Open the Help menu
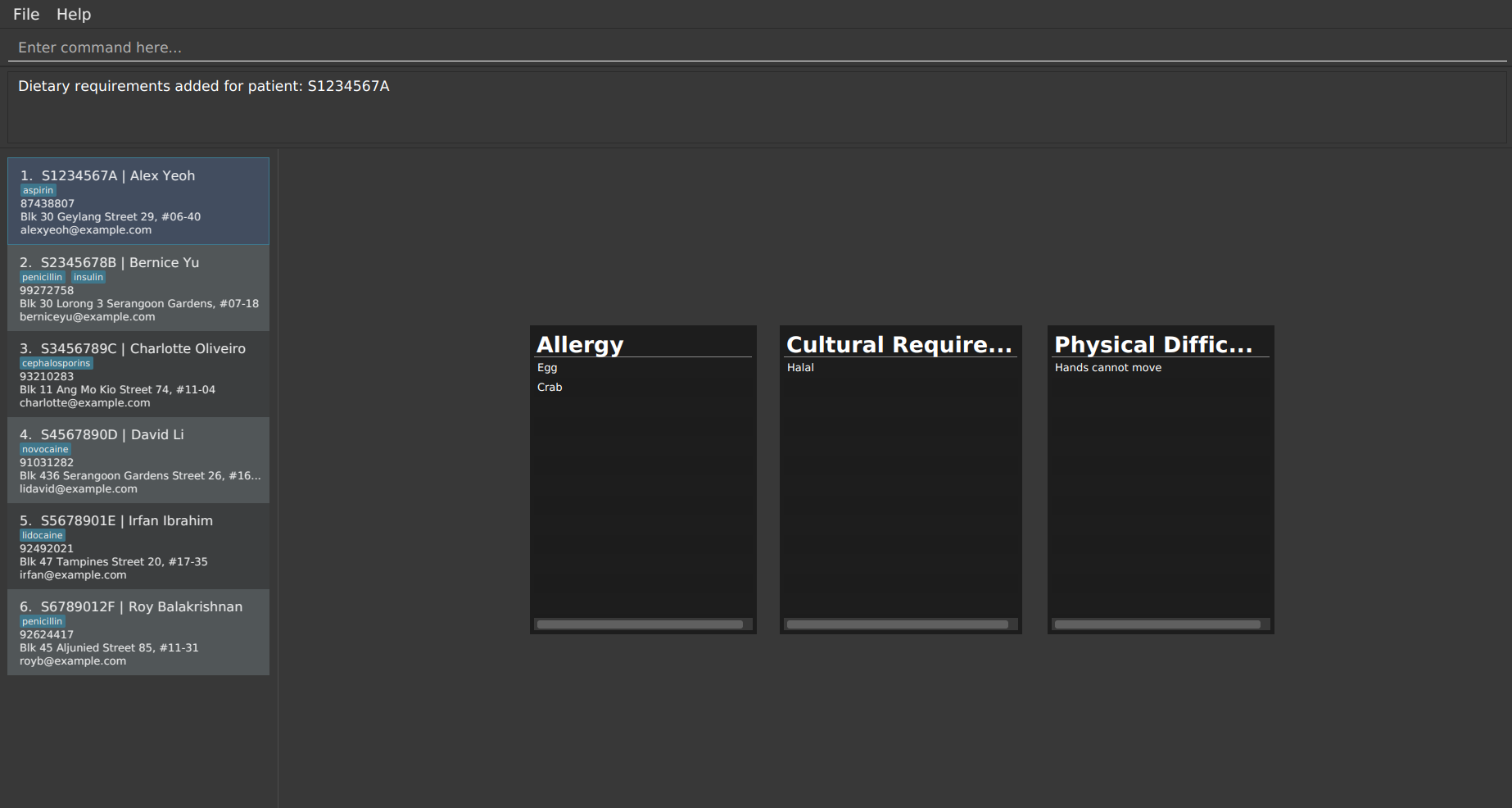 (x=74, y=14)
